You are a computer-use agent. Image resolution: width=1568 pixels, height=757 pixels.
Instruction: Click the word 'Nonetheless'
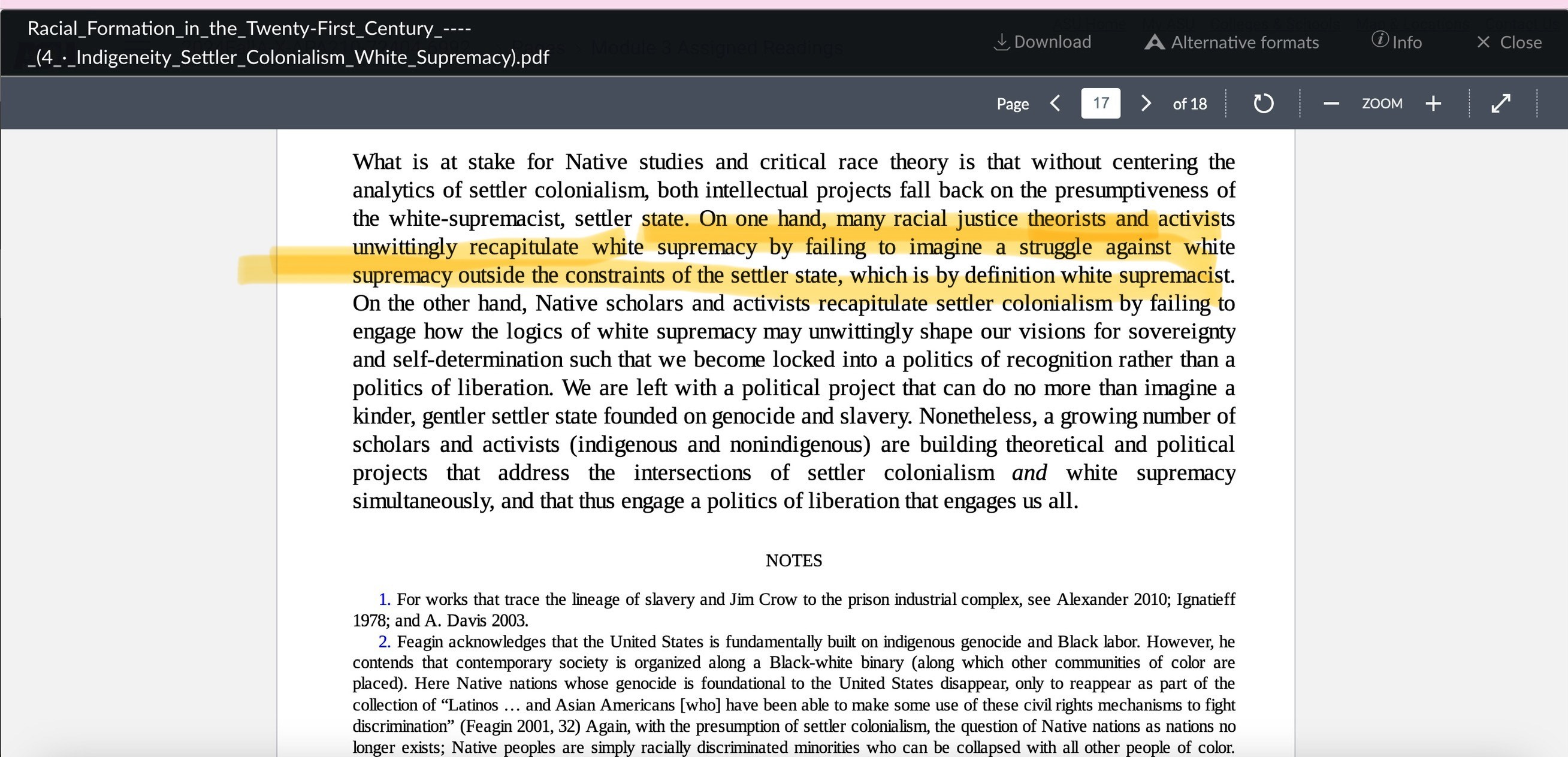pyautogui.click(x=976, y=416)
